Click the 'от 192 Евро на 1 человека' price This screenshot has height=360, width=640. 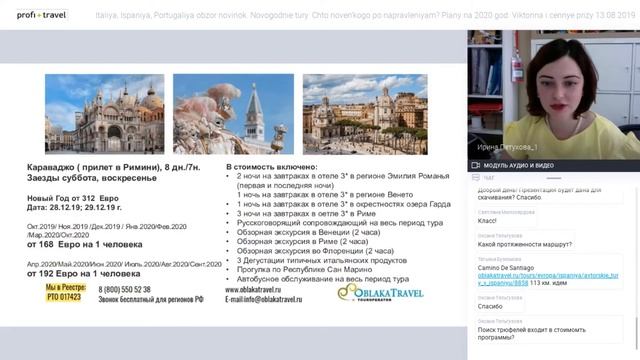(83, 273)
